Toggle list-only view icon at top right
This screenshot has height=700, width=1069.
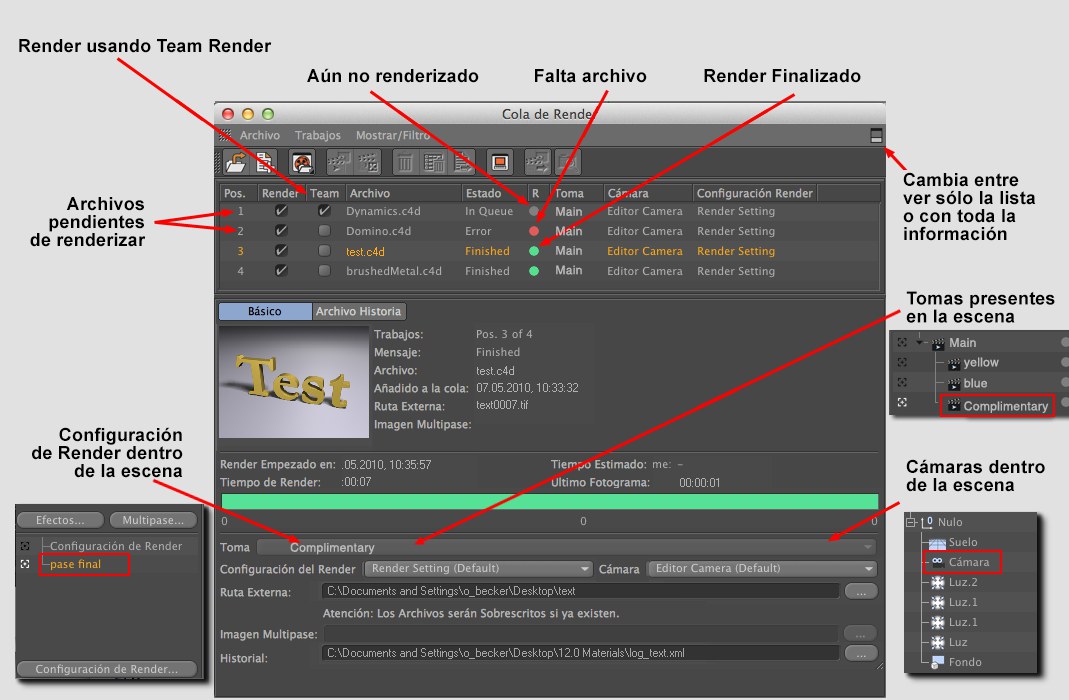pos(877,135)
